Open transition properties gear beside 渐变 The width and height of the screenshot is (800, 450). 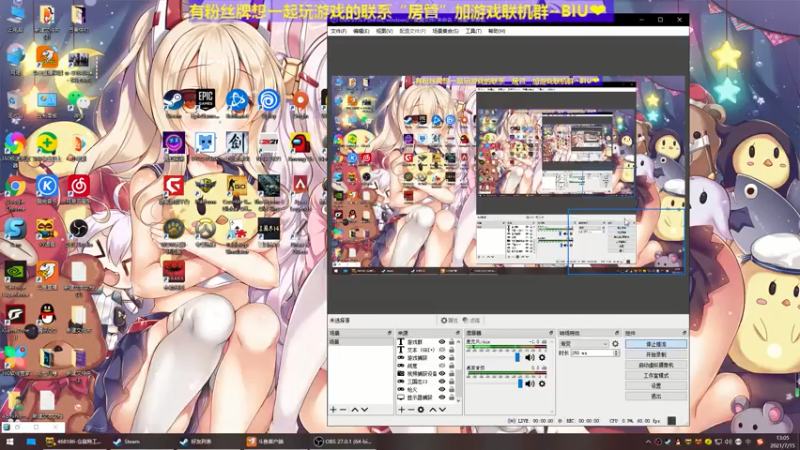pos(615,344)
